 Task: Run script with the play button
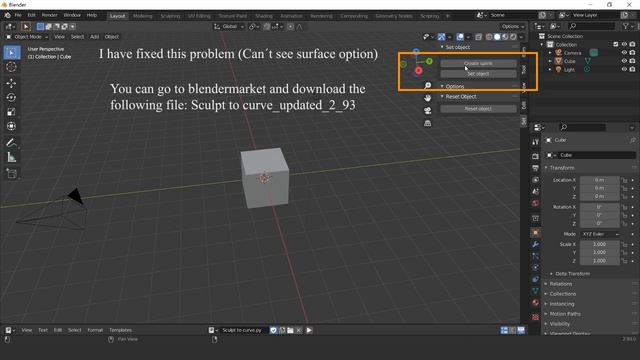click(309, 330)
